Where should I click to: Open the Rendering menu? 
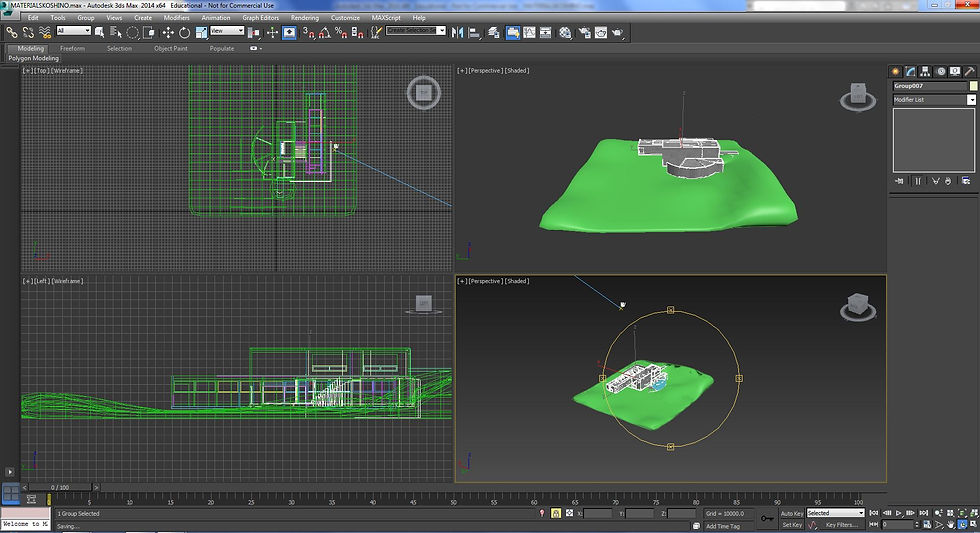(304, 17)
